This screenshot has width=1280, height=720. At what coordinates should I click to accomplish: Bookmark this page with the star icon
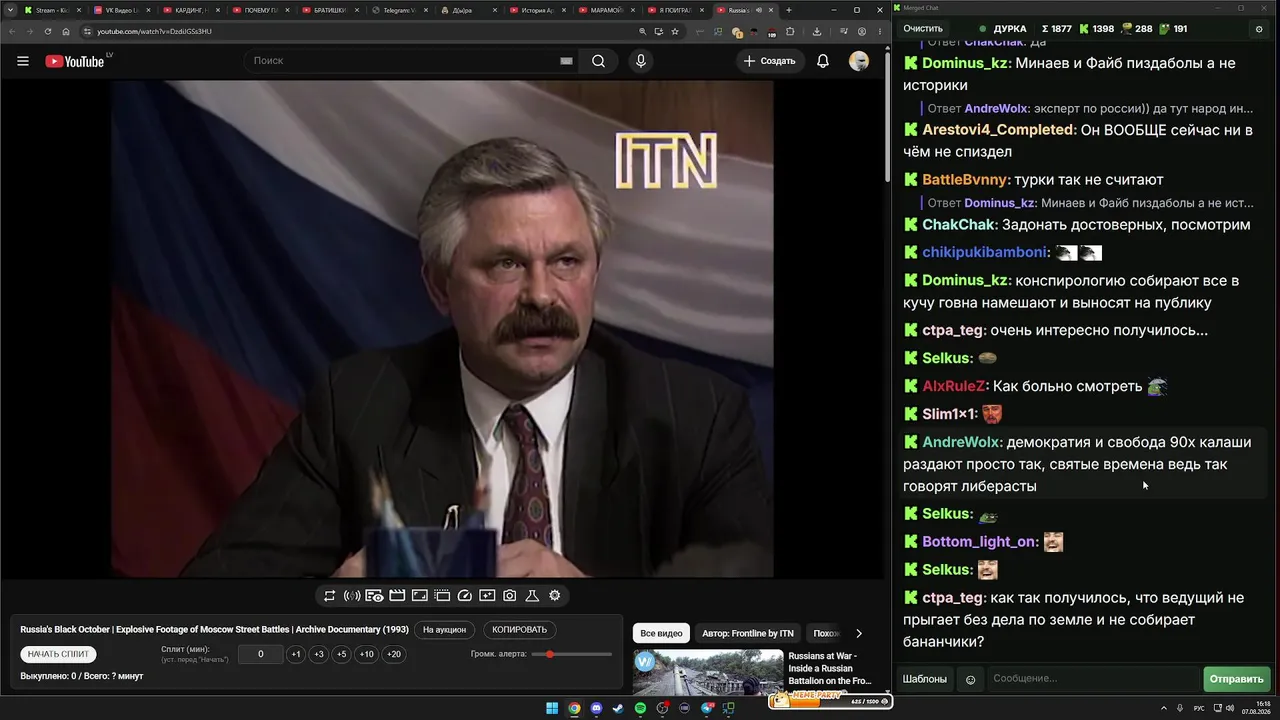[x=675, y=31]
